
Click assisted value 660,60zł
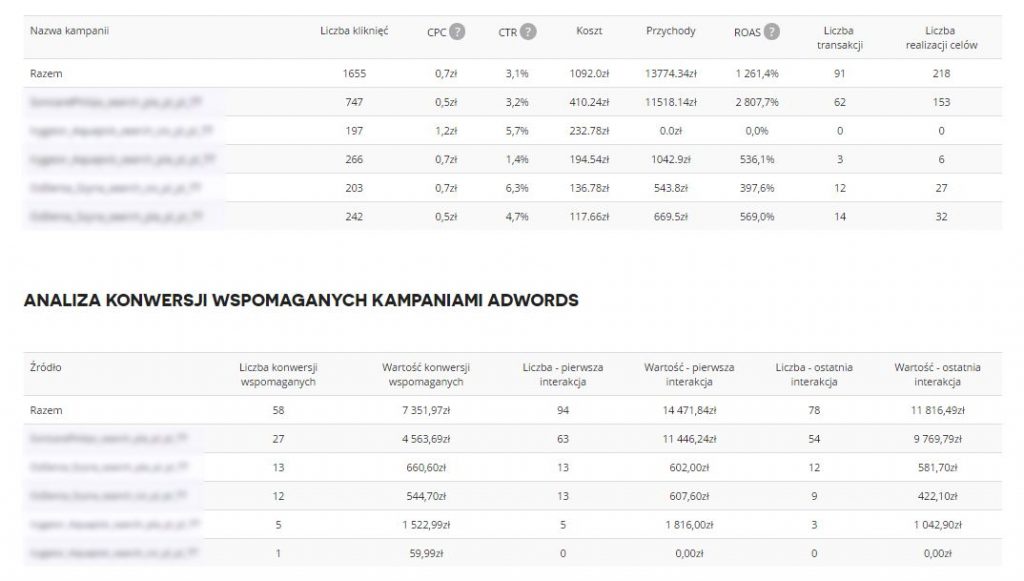click(426, 468)
